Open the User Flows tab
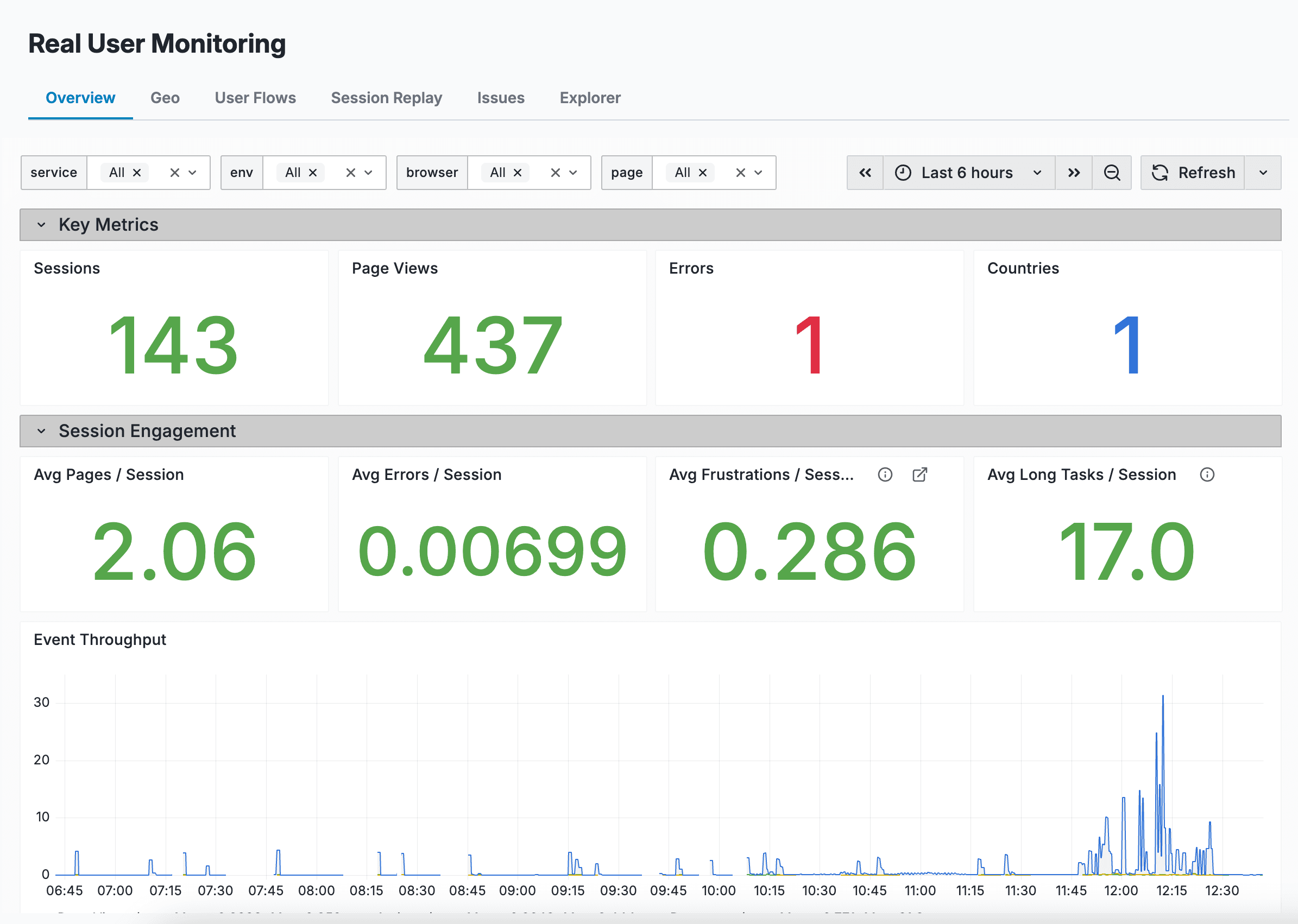Screen dimensions: 1298x924 pos(255,98)
